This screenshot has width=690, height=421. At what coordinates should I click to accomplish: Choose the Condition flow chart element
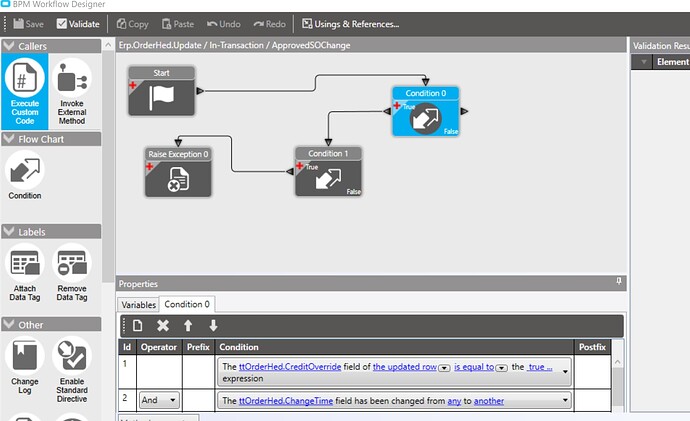click(25, 175)
